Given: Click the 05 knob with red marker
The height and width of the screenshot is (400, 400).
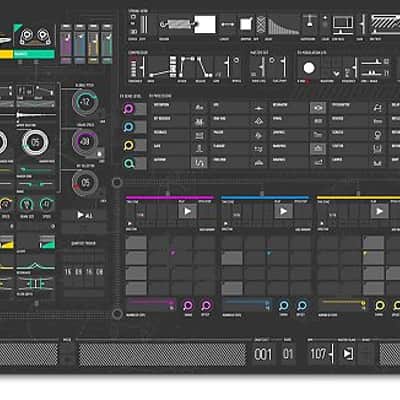Looking at the screenshot, I should [x=85, y=183].
